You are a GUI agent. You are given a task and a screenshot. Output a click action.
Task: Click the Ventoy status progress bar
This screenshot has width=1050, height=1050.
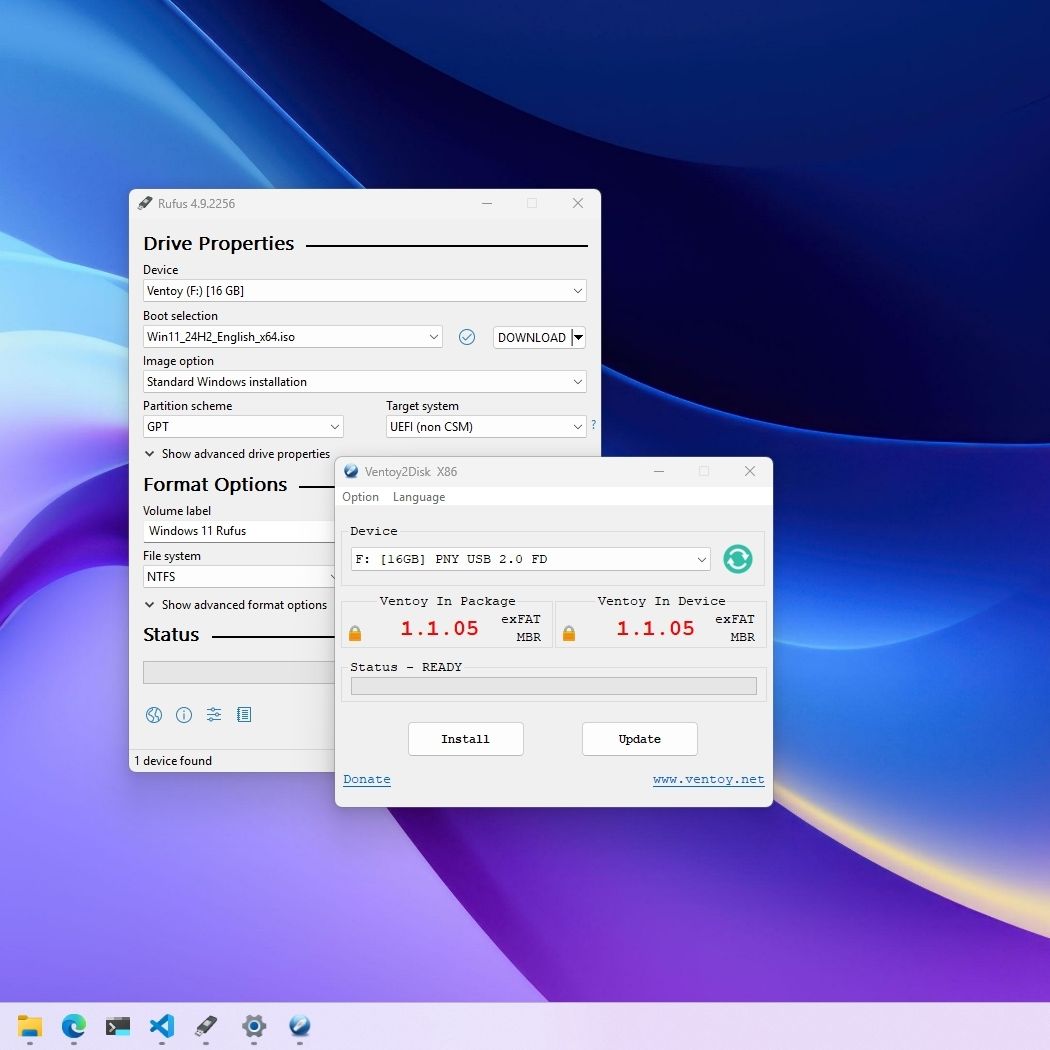553,686
